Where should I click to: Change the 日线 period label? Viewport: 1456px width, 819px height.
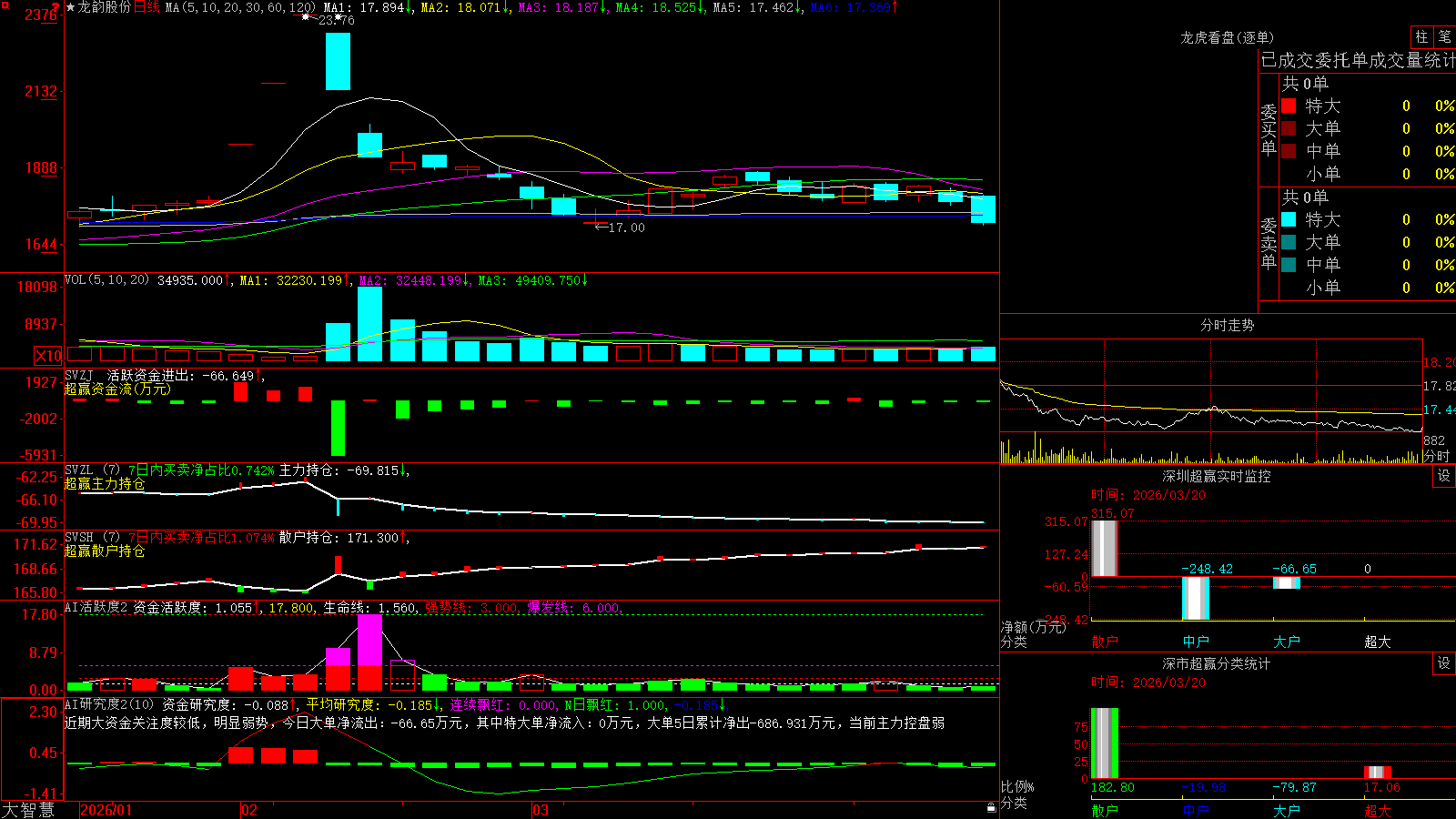[147, 7]
